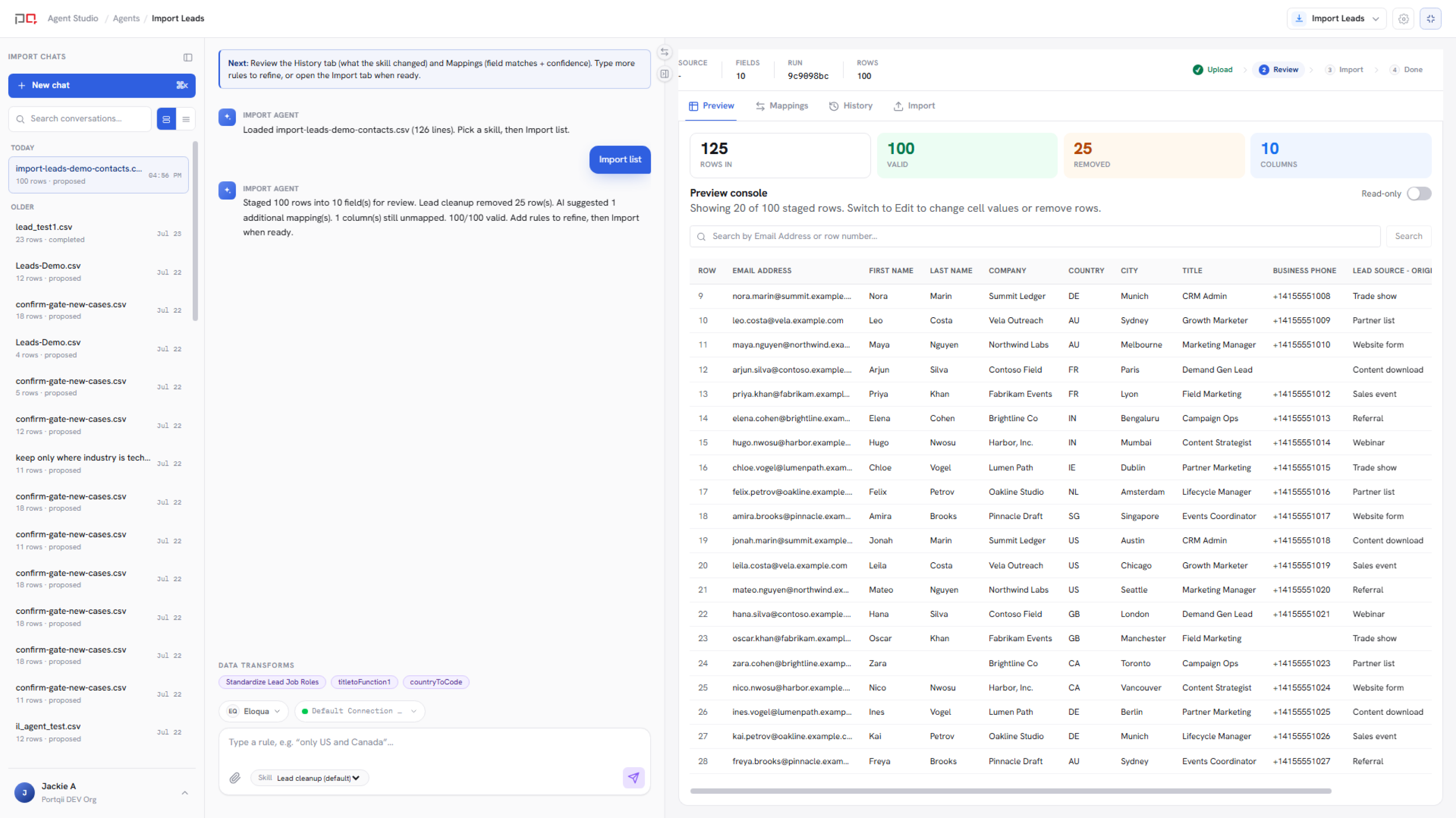
Task: Open settings gear icon in header
Action: click(1403, 19)
